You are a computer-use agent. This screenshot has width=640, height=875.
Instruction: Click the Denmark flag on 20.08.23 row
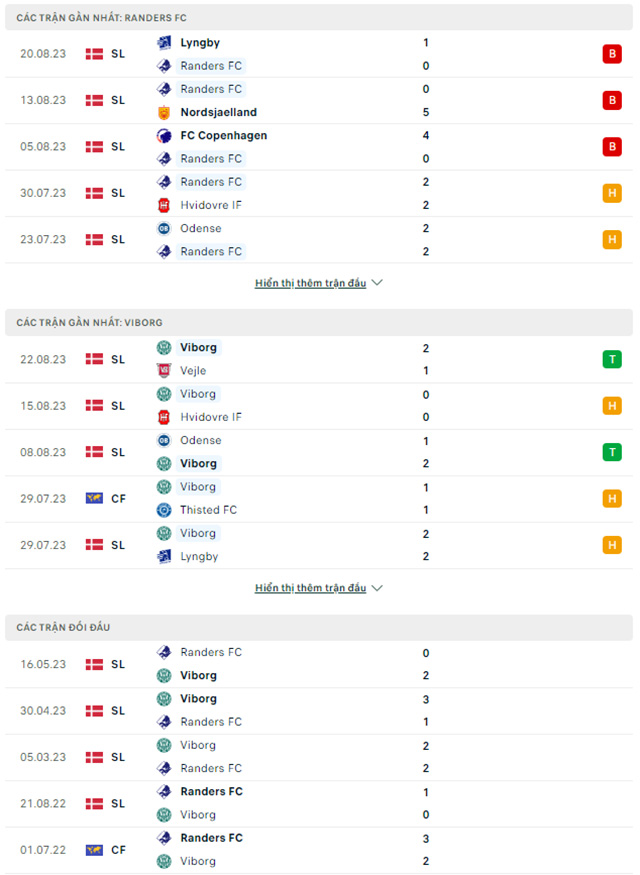pyautogui.click(x=95, y=54)
